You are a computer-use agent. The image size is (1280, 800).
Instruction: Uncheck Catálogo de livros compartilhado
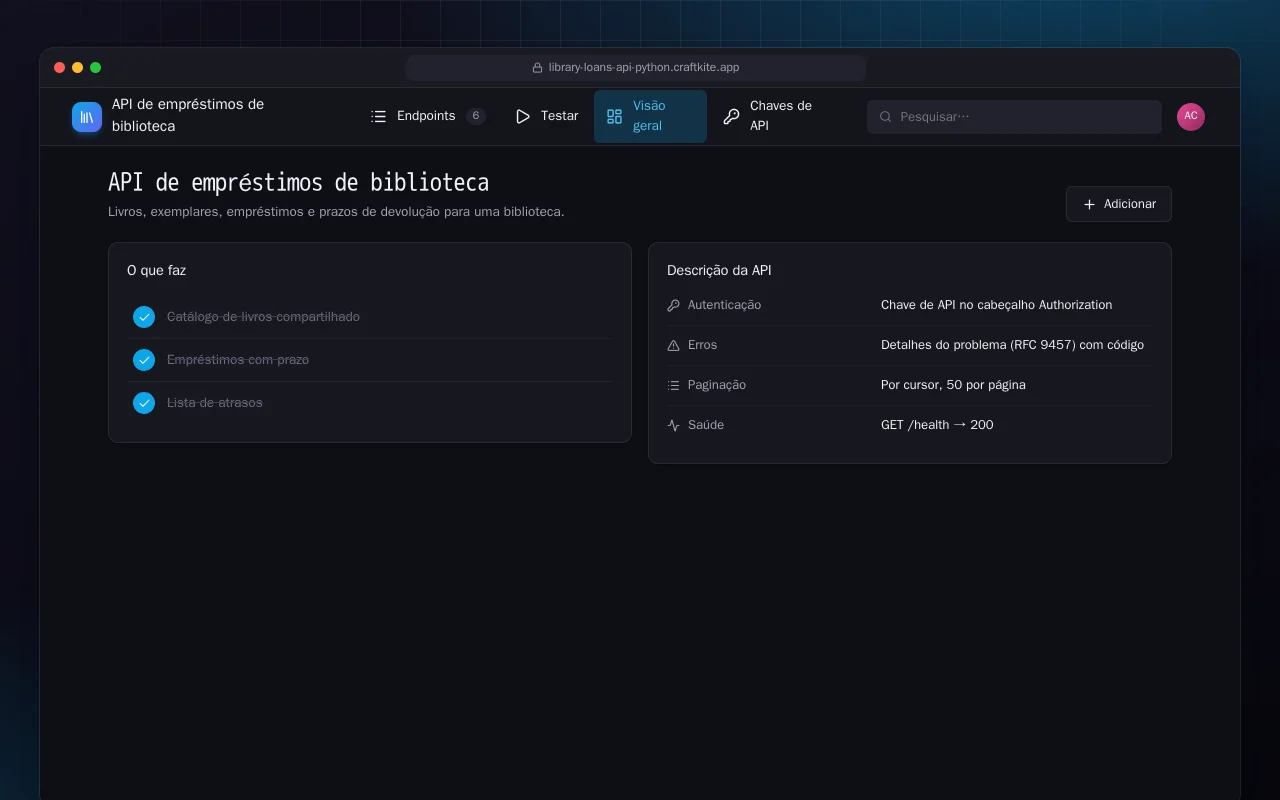coord(144,317)
